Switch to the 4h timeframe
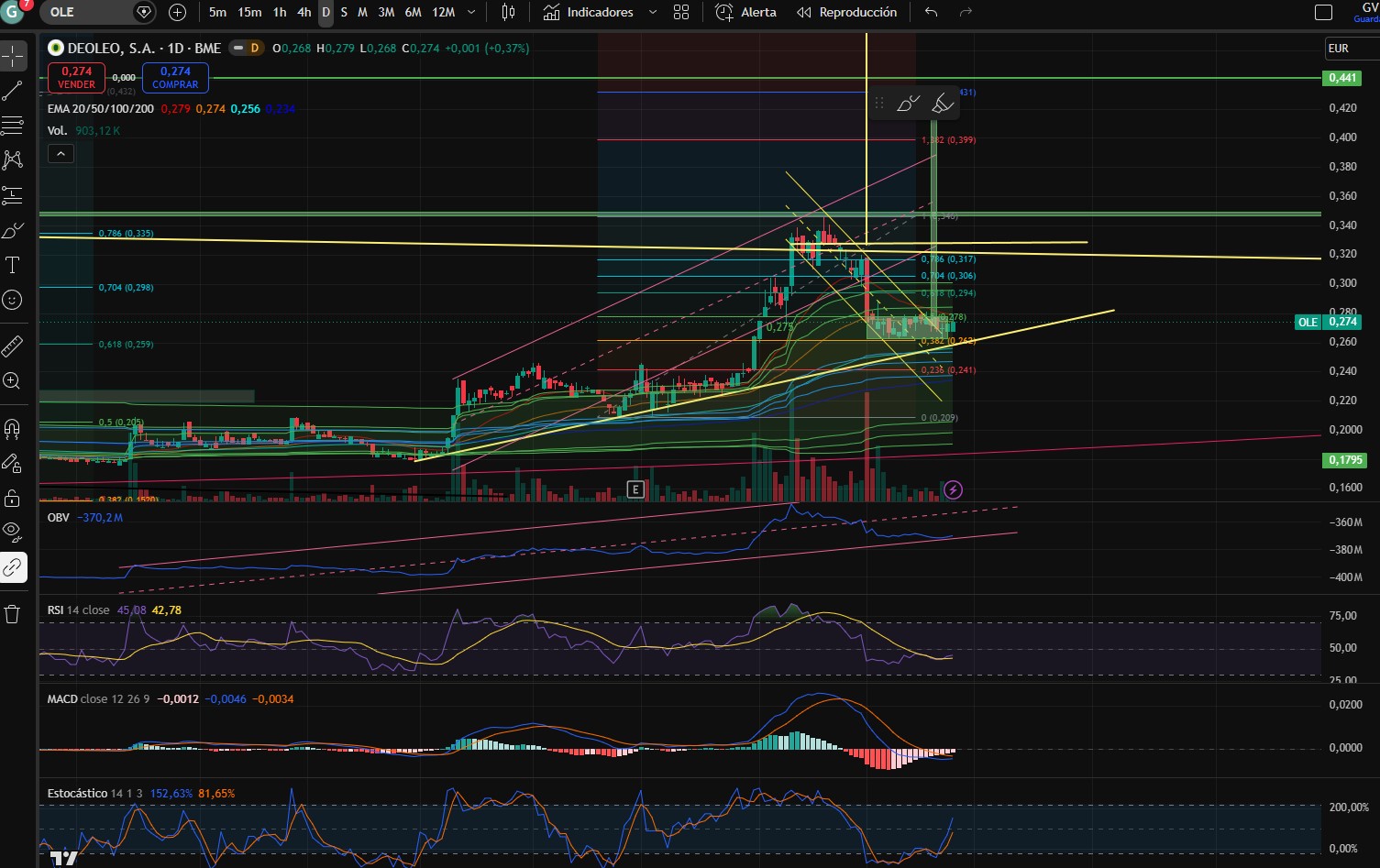This screenshot has height=868, width=1380. 304,12
